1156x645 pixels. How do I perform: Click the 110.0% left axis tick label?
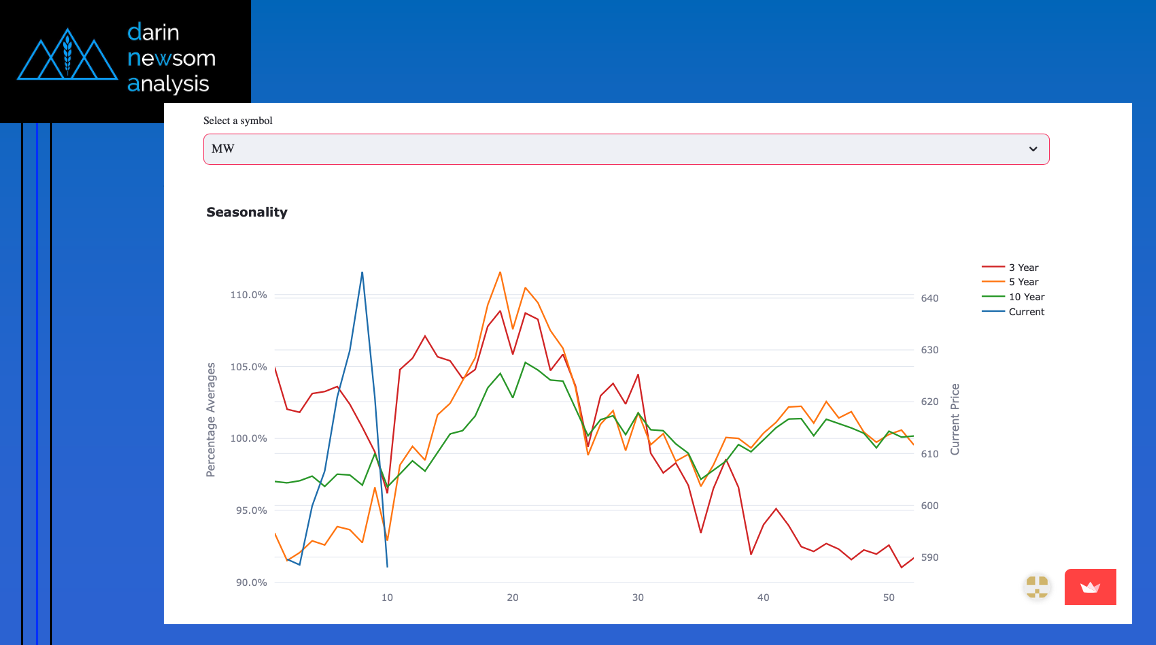pos(248,295)
